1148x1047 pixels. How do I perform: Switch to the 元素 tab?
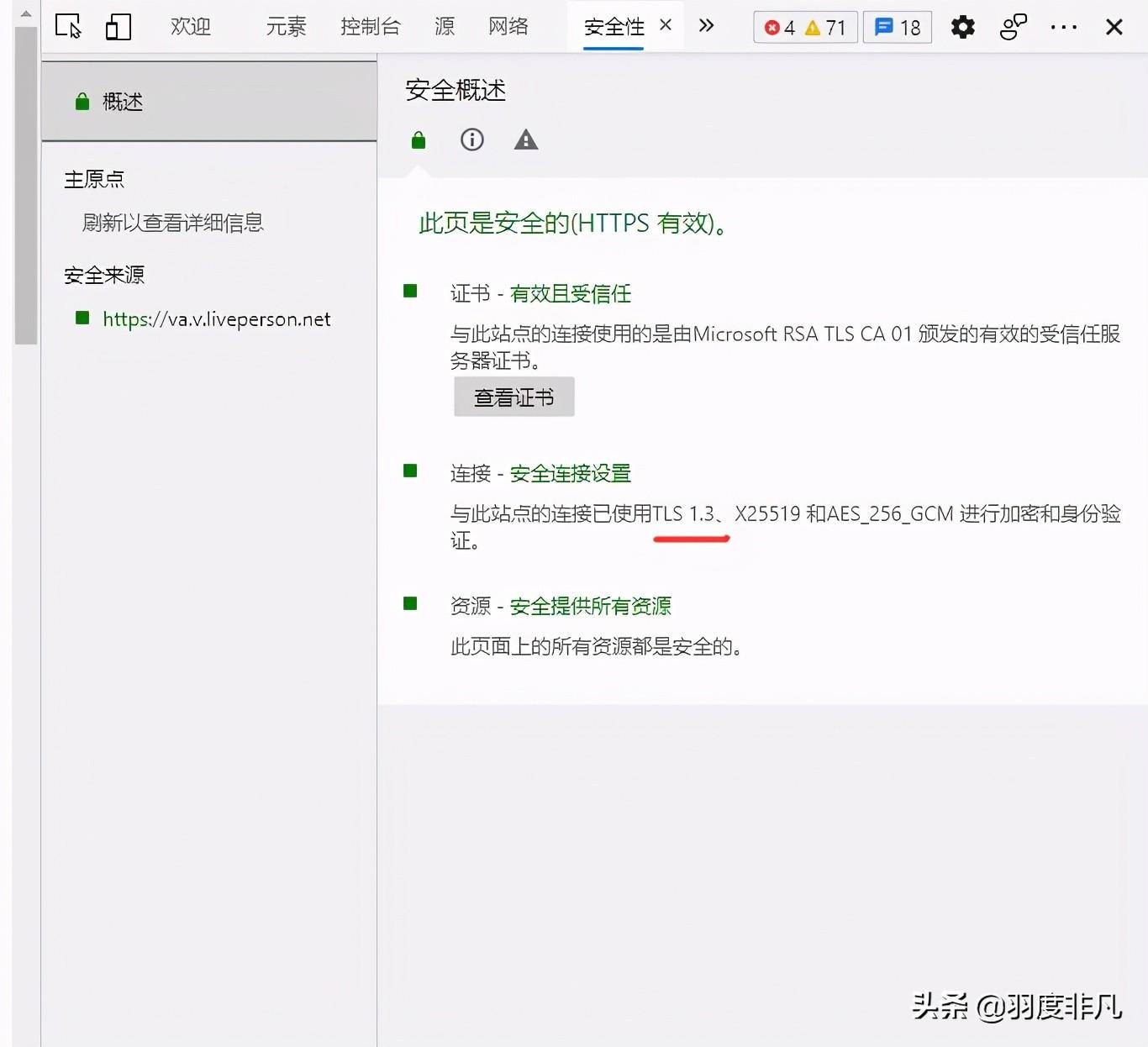(287, 27)
